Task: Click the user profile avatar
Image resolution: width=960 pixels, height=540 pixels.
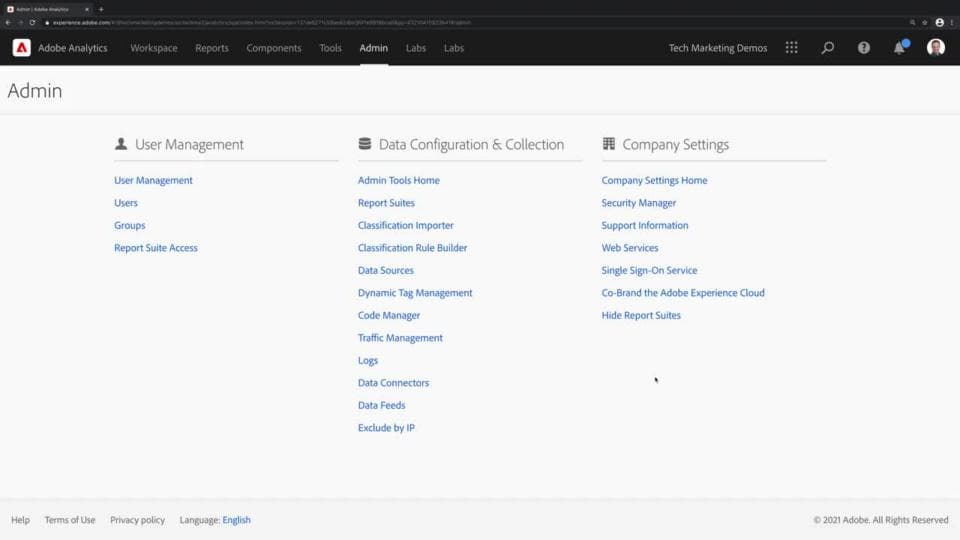Action: (x=936, y=48)
